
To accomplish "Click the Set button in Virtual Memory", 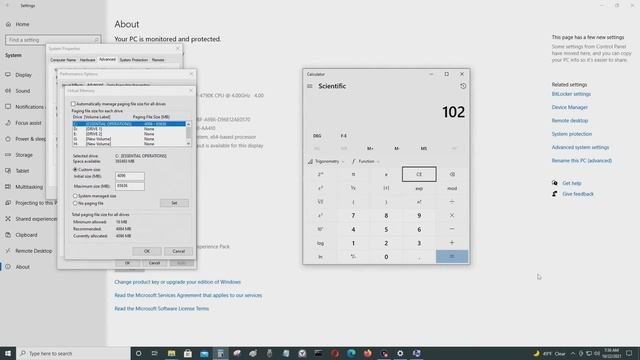I will point(174,203).
